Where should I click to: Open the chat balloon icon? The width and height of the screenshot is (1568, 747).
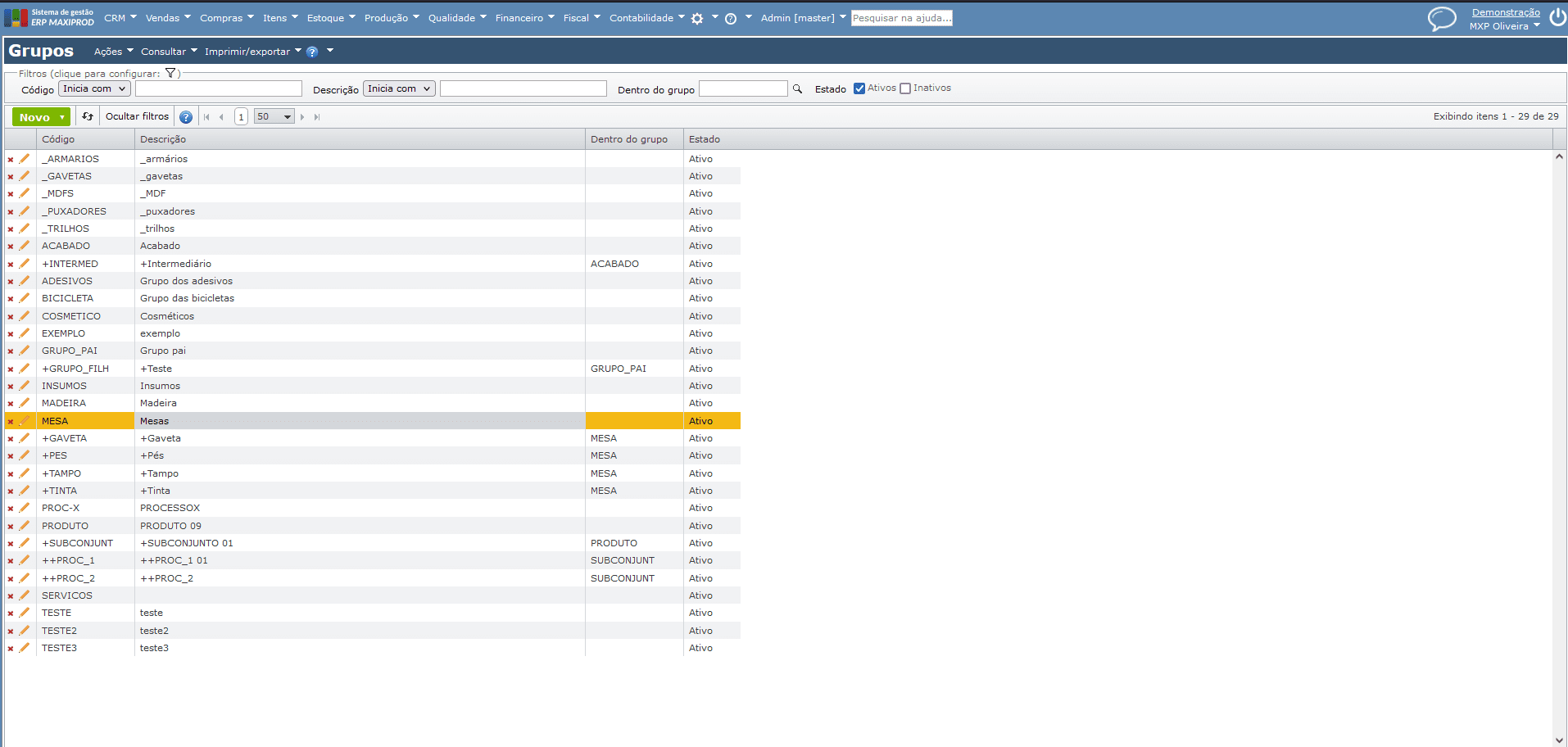click(1442, 18)
